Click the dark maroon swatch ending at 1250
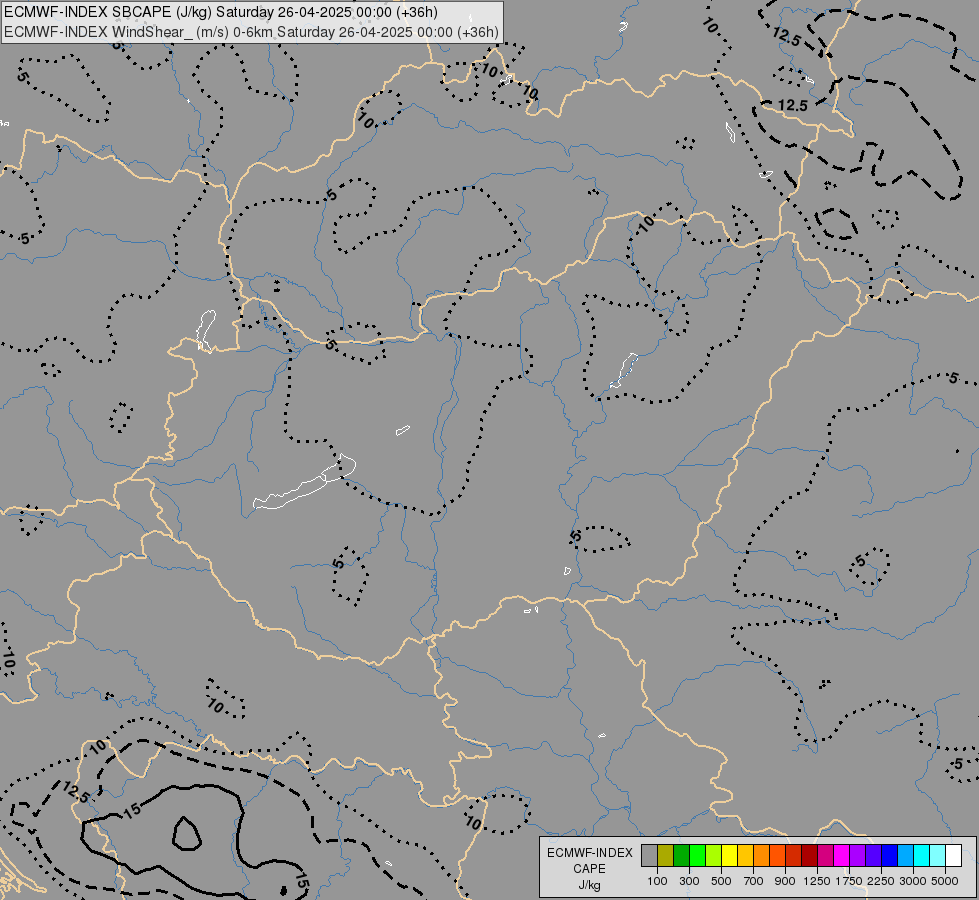979x900 pixels. 810,856
